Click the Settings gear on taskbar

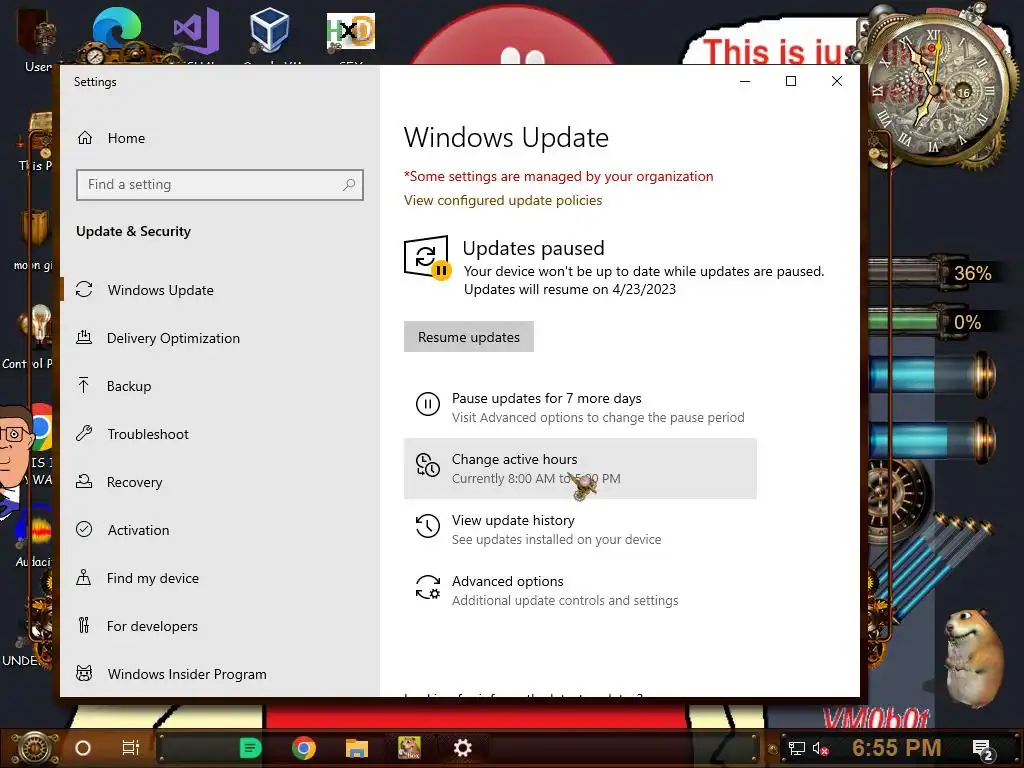pos(462,748)
